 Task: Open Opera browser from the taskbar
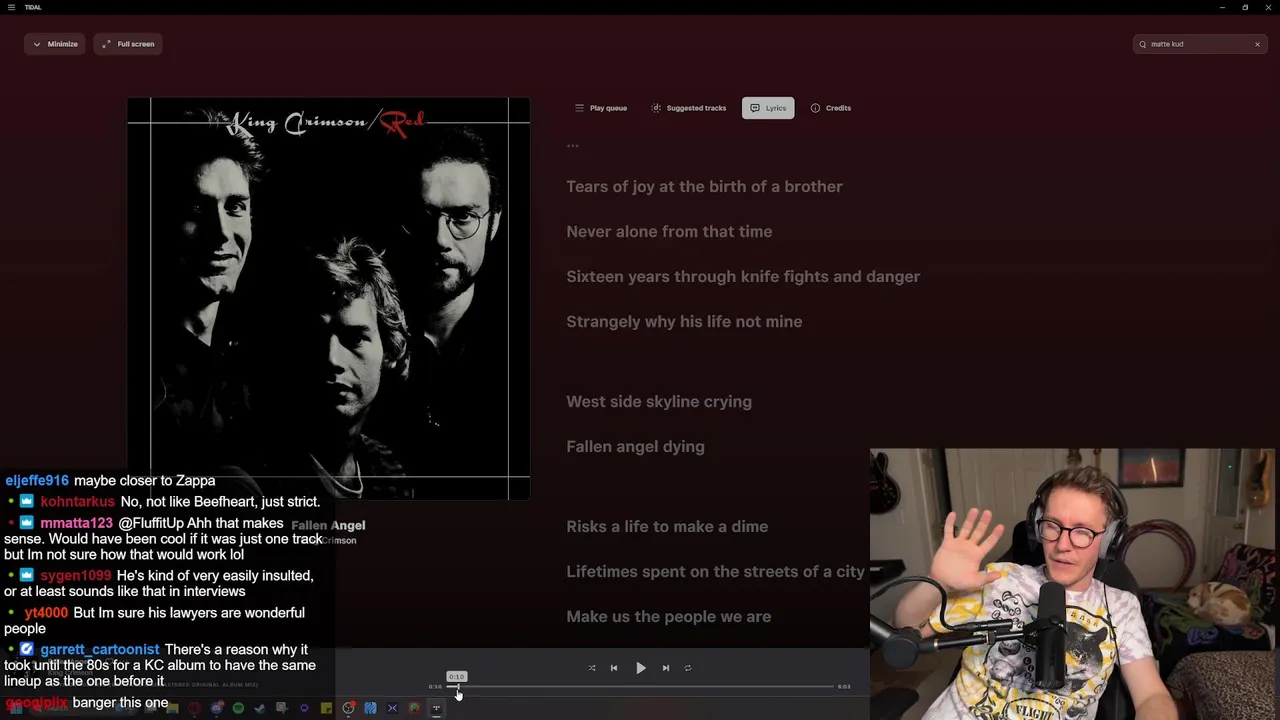point(195,708)
